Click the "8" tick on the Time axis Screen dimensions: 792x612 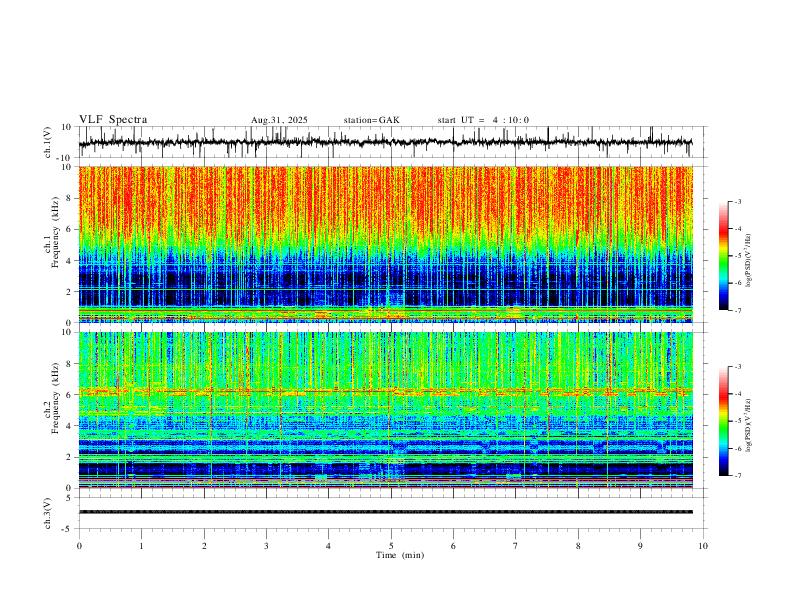pos(578,546)
